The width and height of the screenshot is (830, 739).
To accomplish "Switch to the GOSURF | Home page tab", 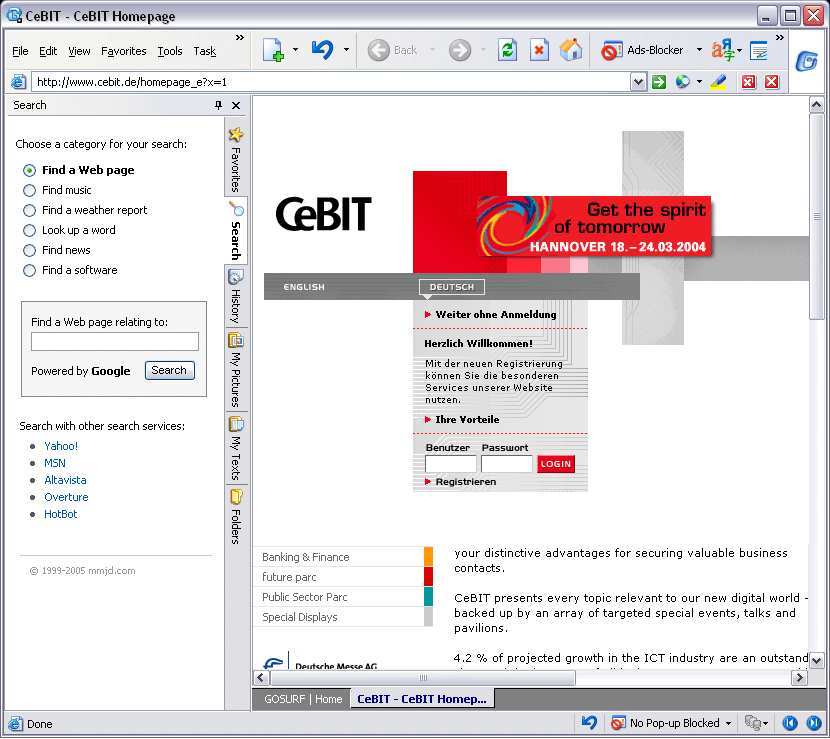I will [x=303, y=699].
